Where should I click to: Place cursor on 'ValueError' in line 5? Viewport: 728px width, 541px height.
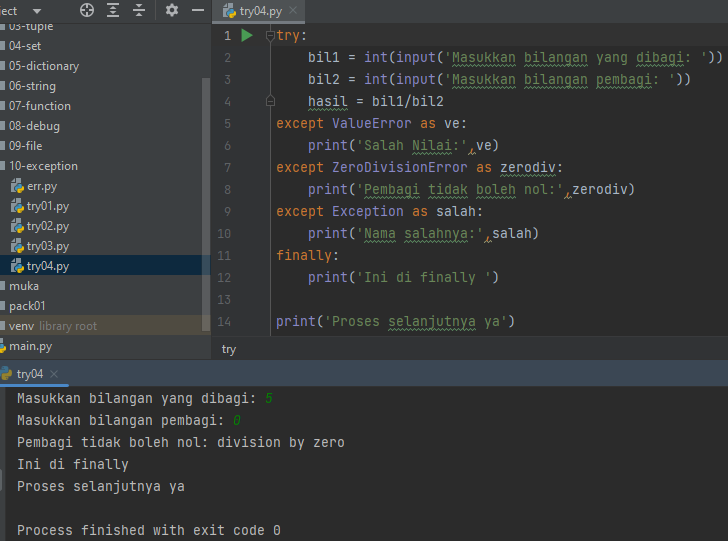coord(371,124)
